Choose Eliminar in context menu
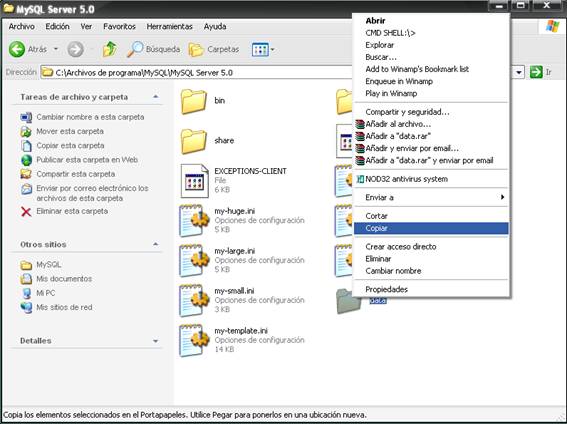The image size is (567, 424). [431, 259]
